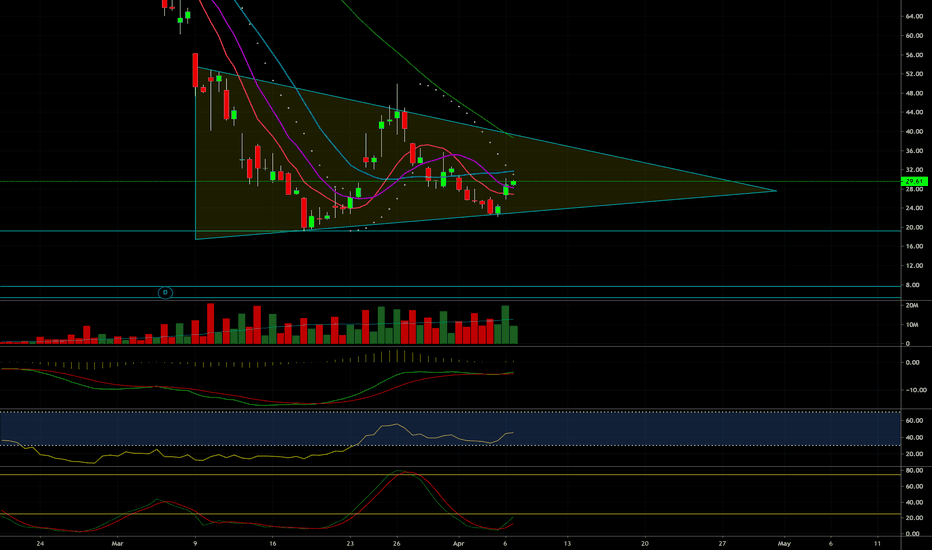Click the 12.00 price axis label

tap(914, 266)
